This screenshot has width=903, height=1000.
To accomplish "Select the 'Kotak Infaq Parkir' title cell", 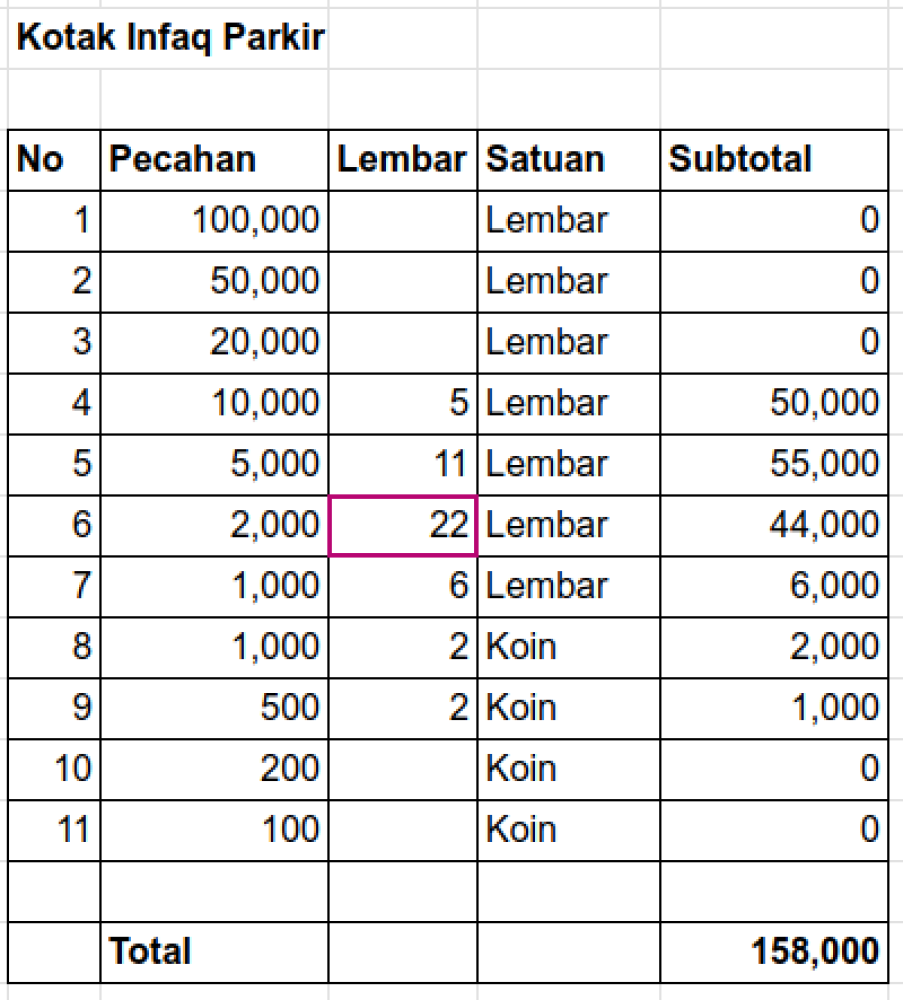I will pyautogui.click(x=170, y=40).
